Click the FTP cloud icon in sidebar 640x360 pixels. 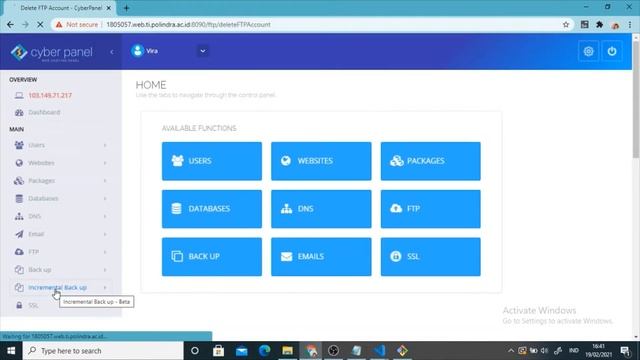(x=19, y=252)
